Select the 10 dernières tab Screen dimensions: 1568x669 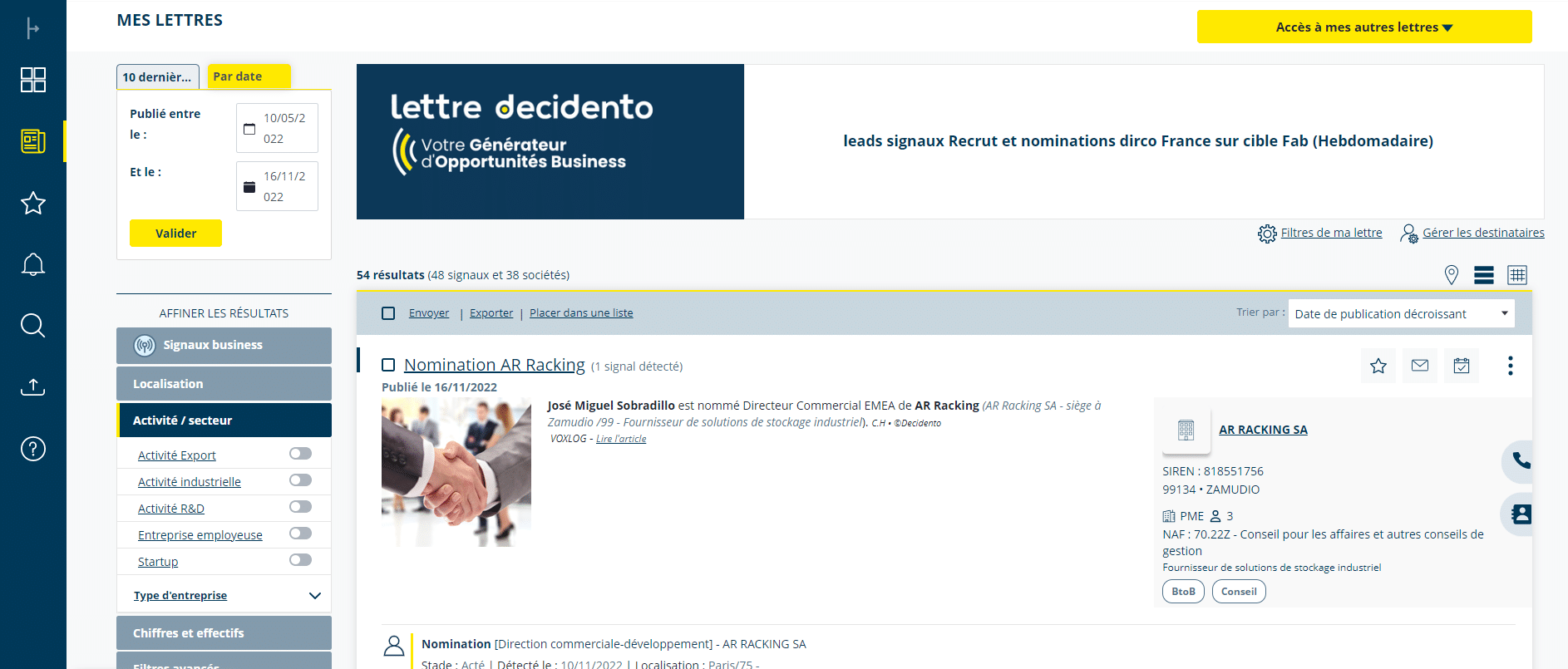157,77
